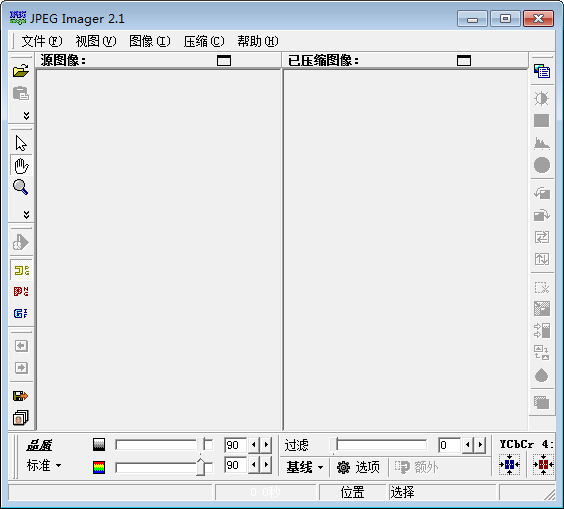Increase filter value with right arrow
Screen dimensions: 564x509
[480, 445]
